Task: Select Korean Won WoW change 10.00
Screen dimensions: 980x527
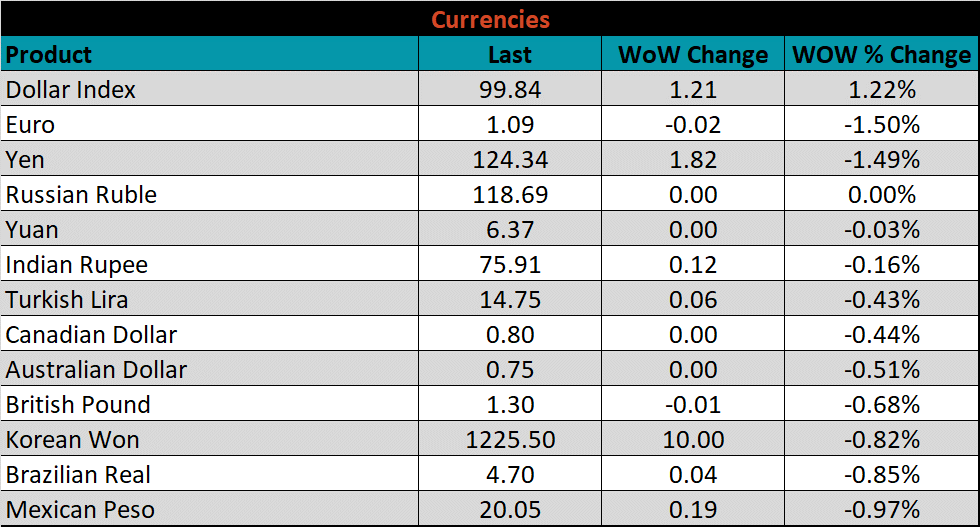Action: 693,440
